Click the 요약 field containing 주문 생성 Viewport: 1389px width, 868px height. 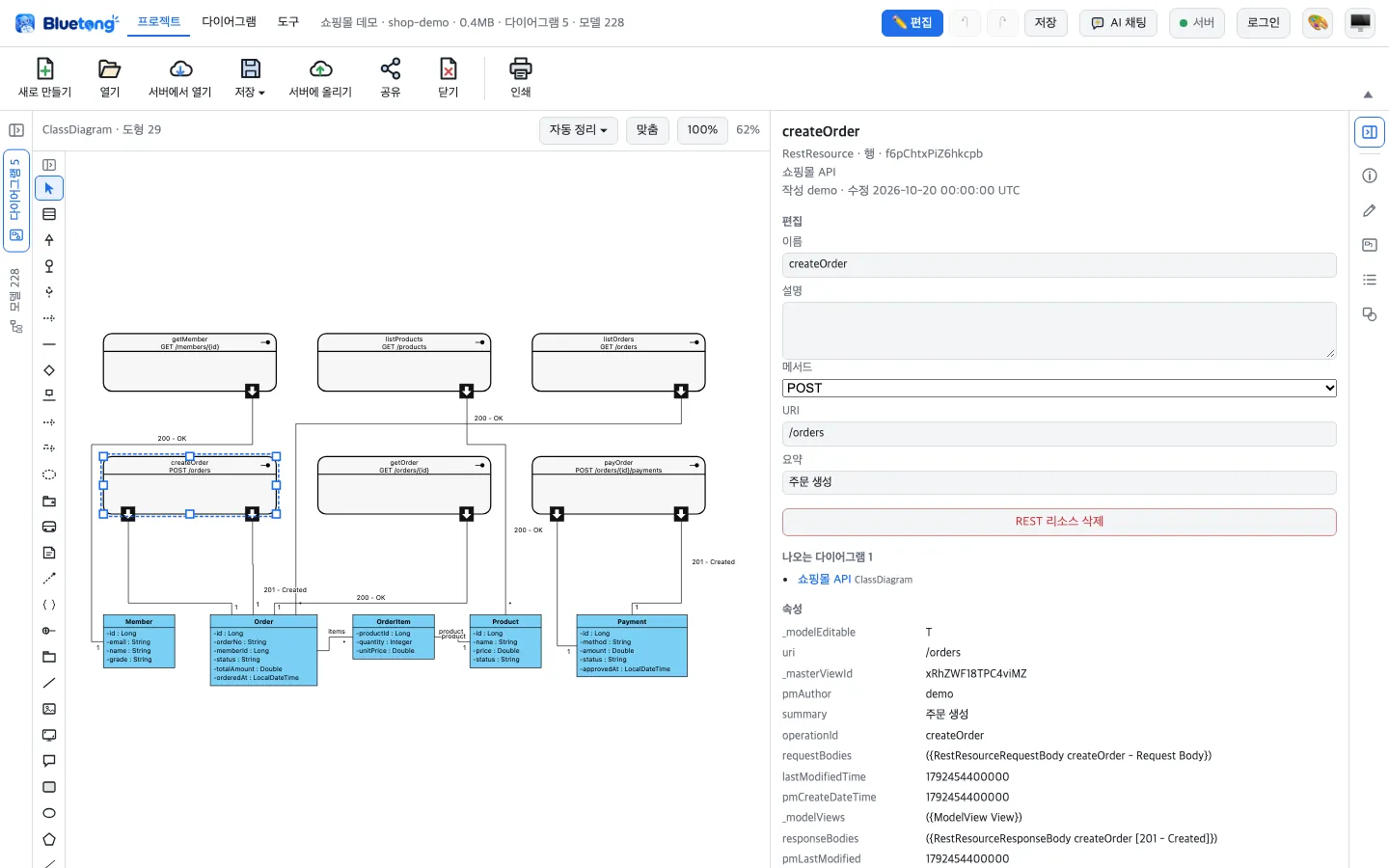[1059, 482]
